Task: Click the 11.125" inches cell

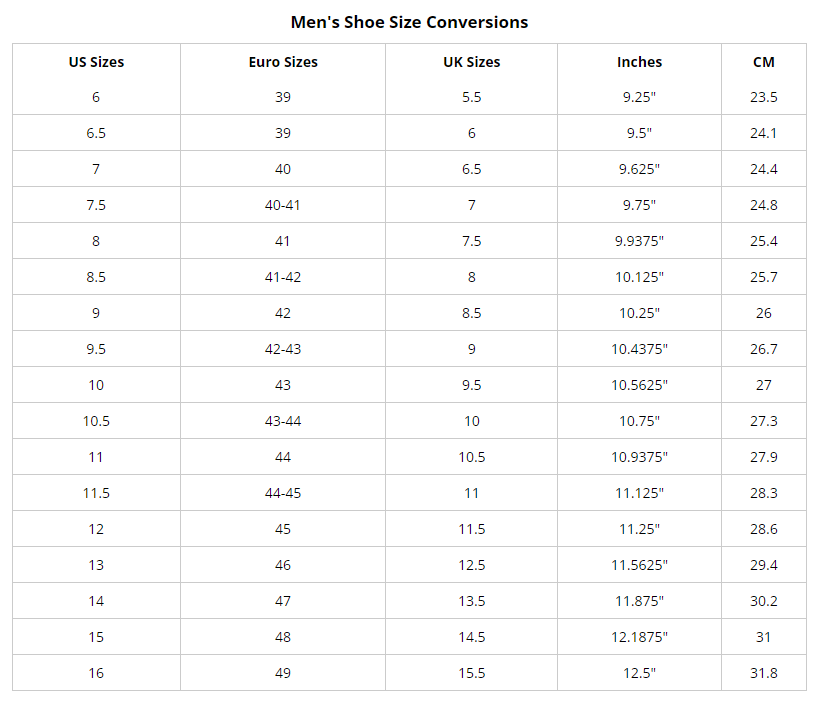Action: pyautogui.click(x=639, y=493)
